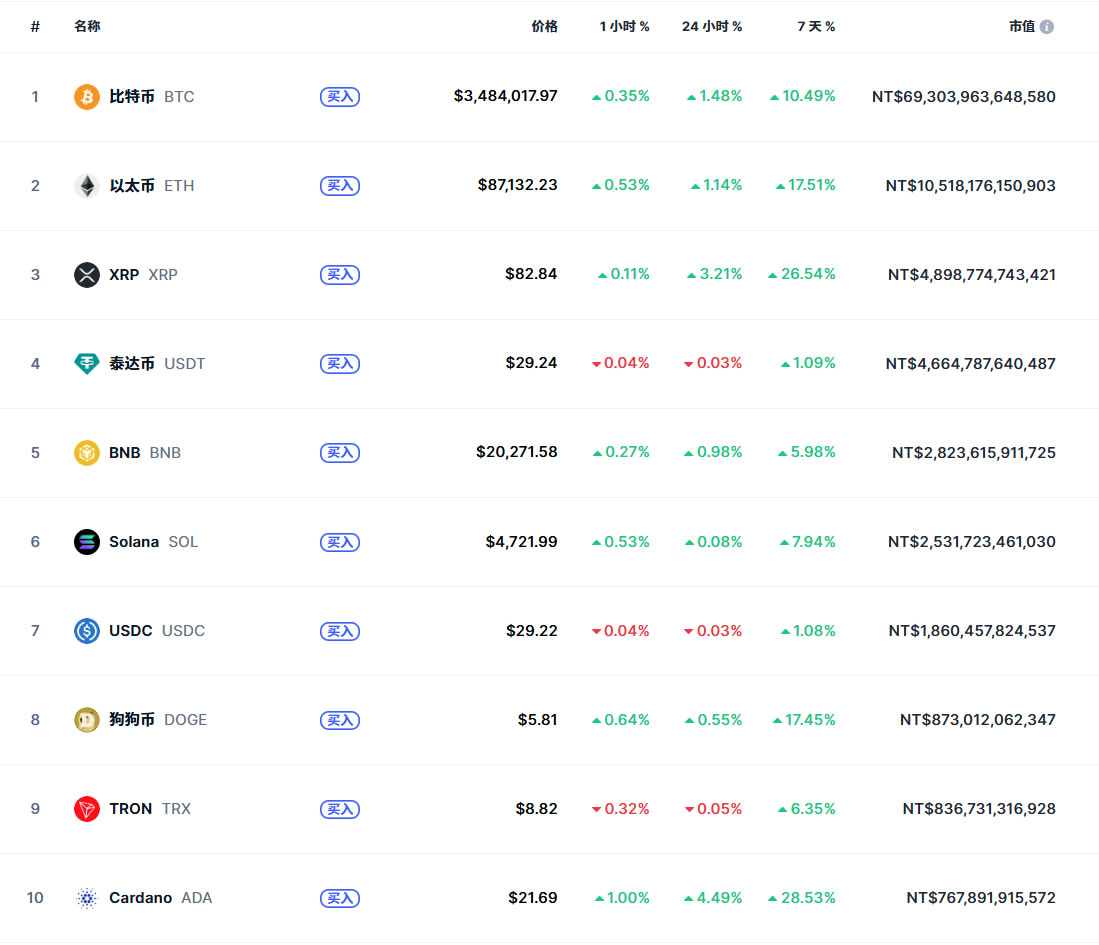Open the USDC coin name link

coord(131,631)
